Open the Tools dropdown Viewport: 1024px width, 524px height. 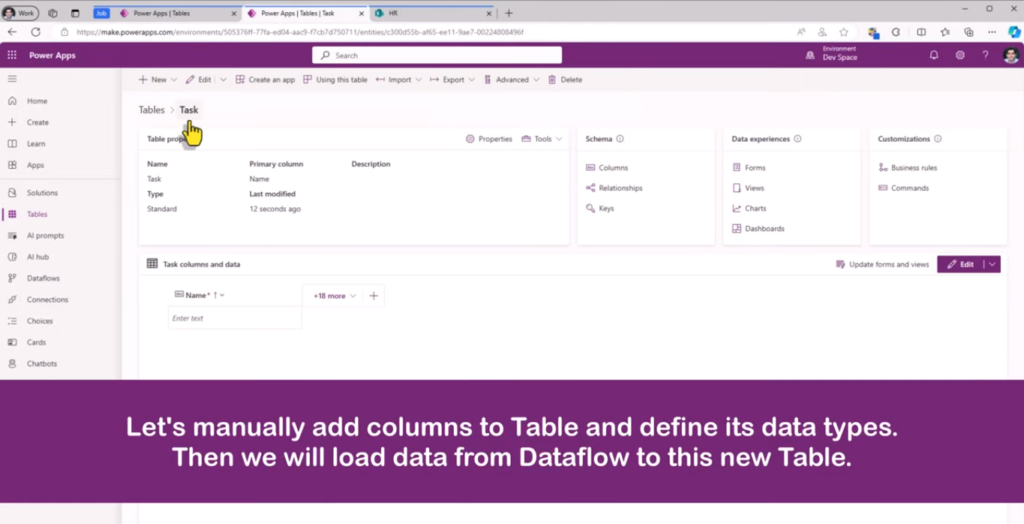tap(542, 139)
